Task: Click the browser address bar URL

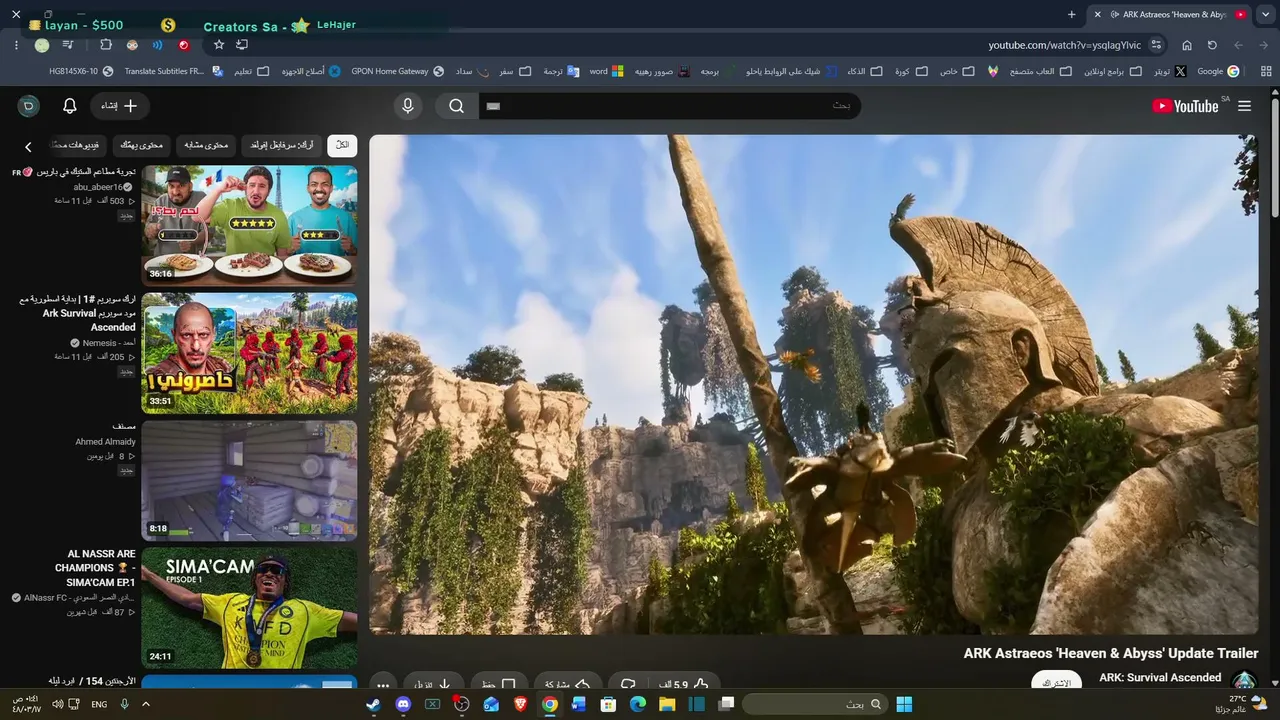Action: 1064,45
